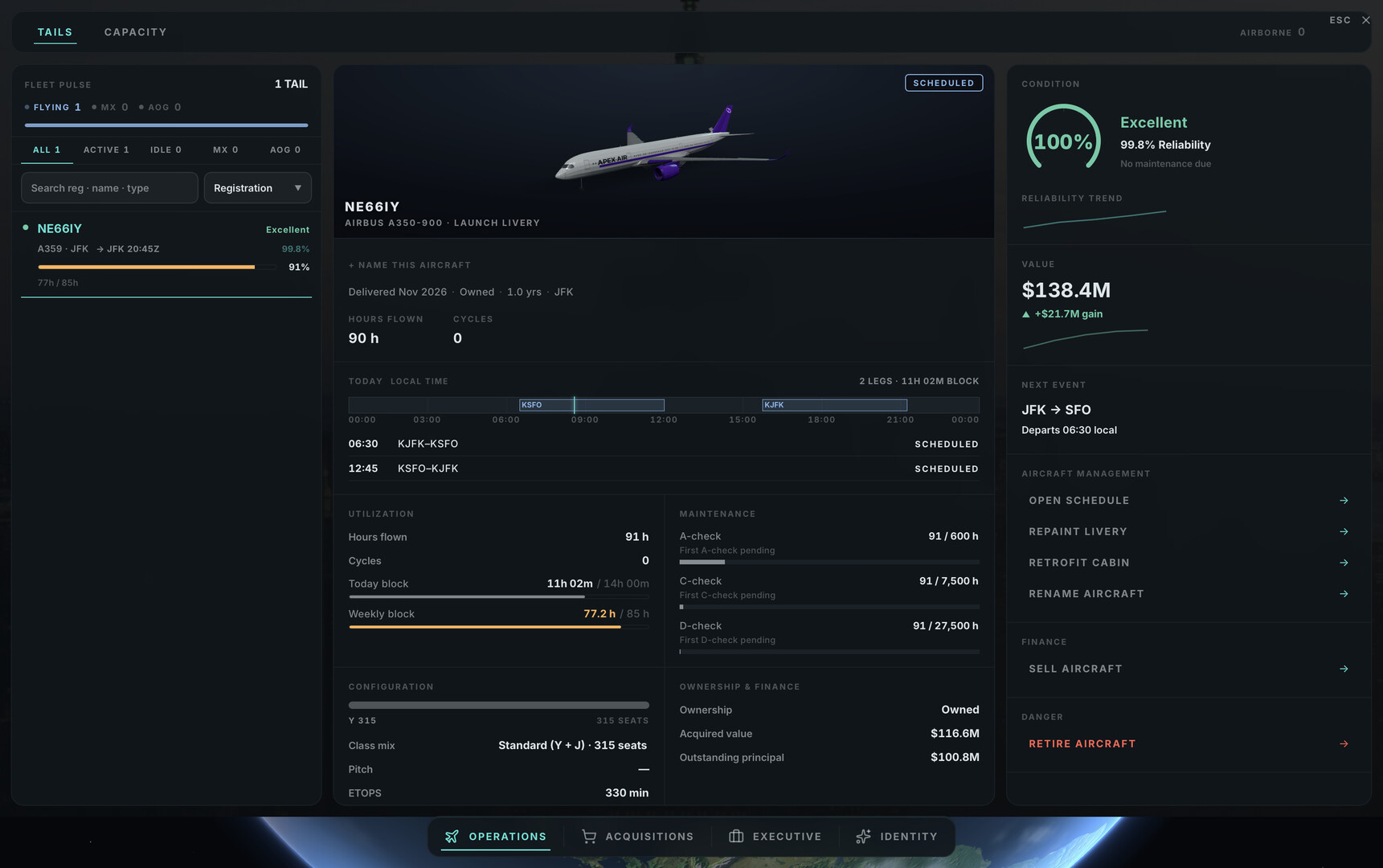This screenshot has width=1383, height=868.
Task: Click the D-check 91 / 27,500 h value
Action: pos(946,626)
